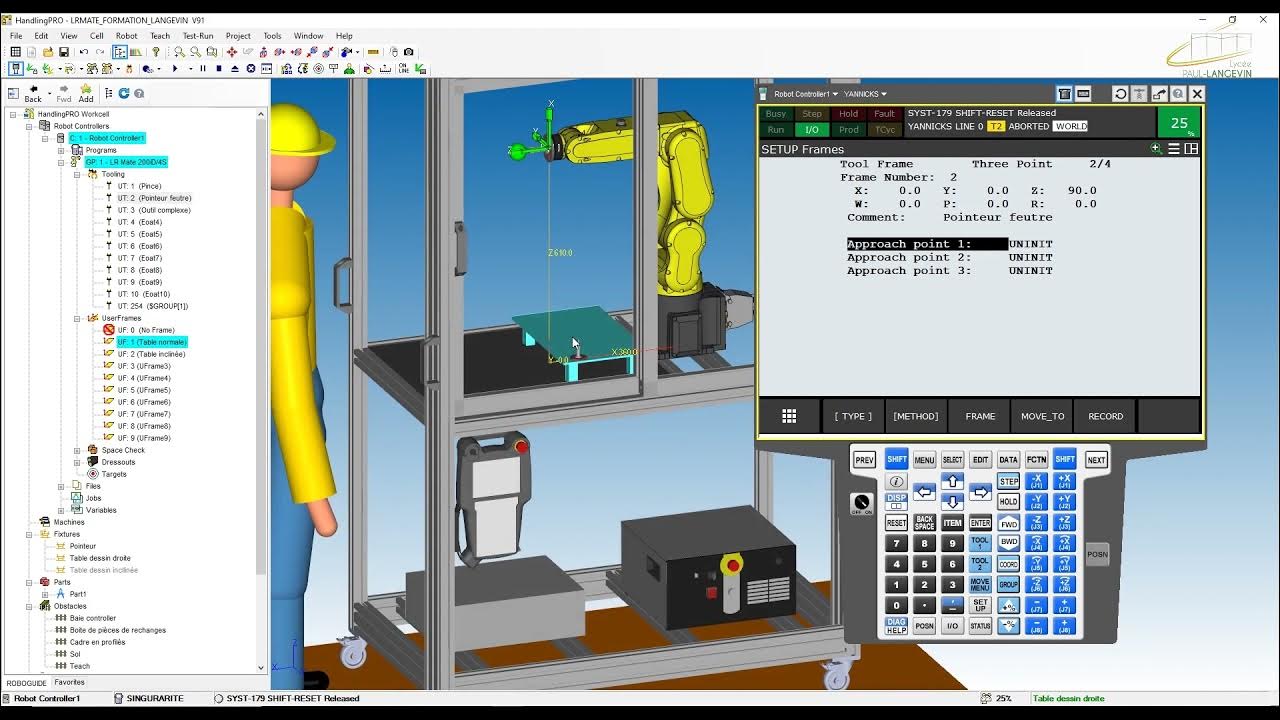Click the pendant restart circular arrow icon
Screen dimensions: 1280x720
click(x=1120, y=93)
